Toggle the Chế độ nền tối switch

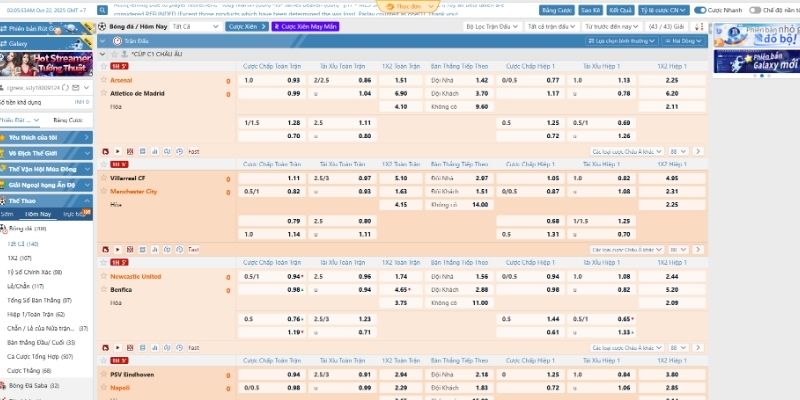tap(754, 8)
